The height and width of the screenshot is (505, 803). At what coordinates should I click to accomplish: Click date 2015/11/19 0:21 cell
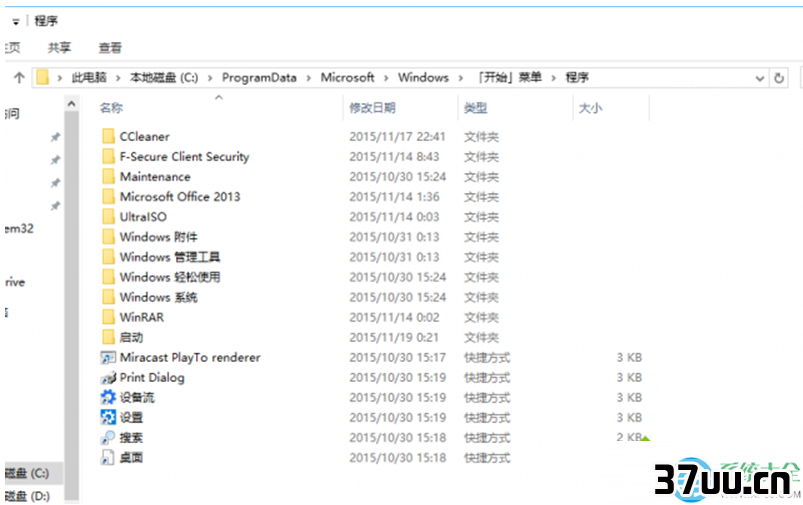tap(394, 337)
